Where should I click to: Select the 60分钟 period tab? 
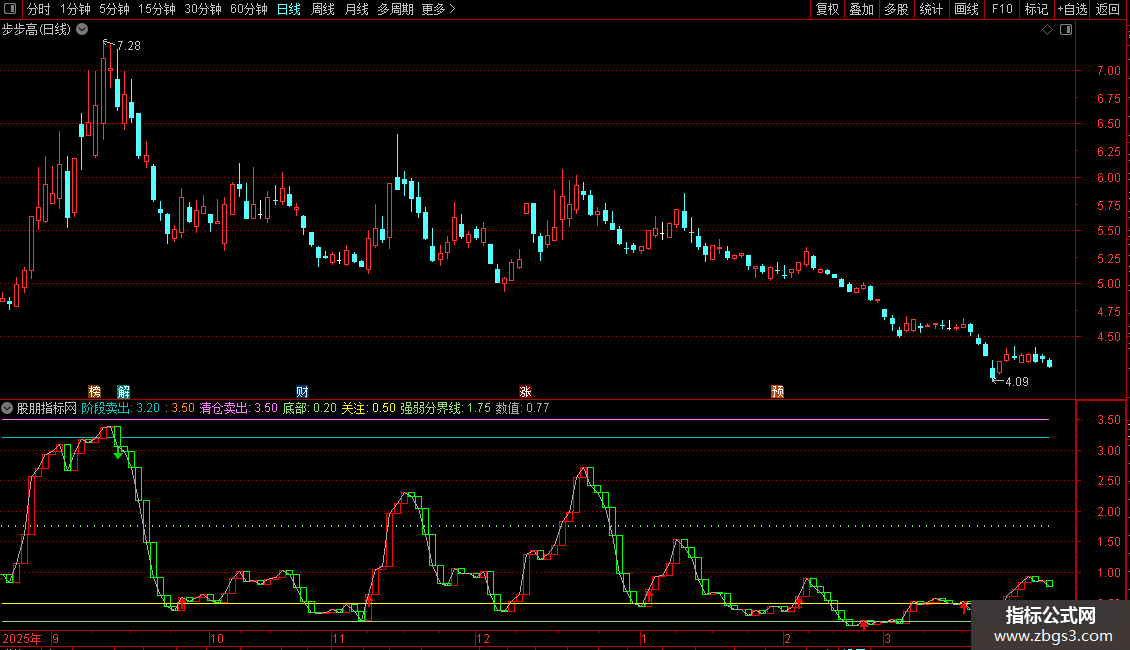pyautogui.click(x=248, y=9)
